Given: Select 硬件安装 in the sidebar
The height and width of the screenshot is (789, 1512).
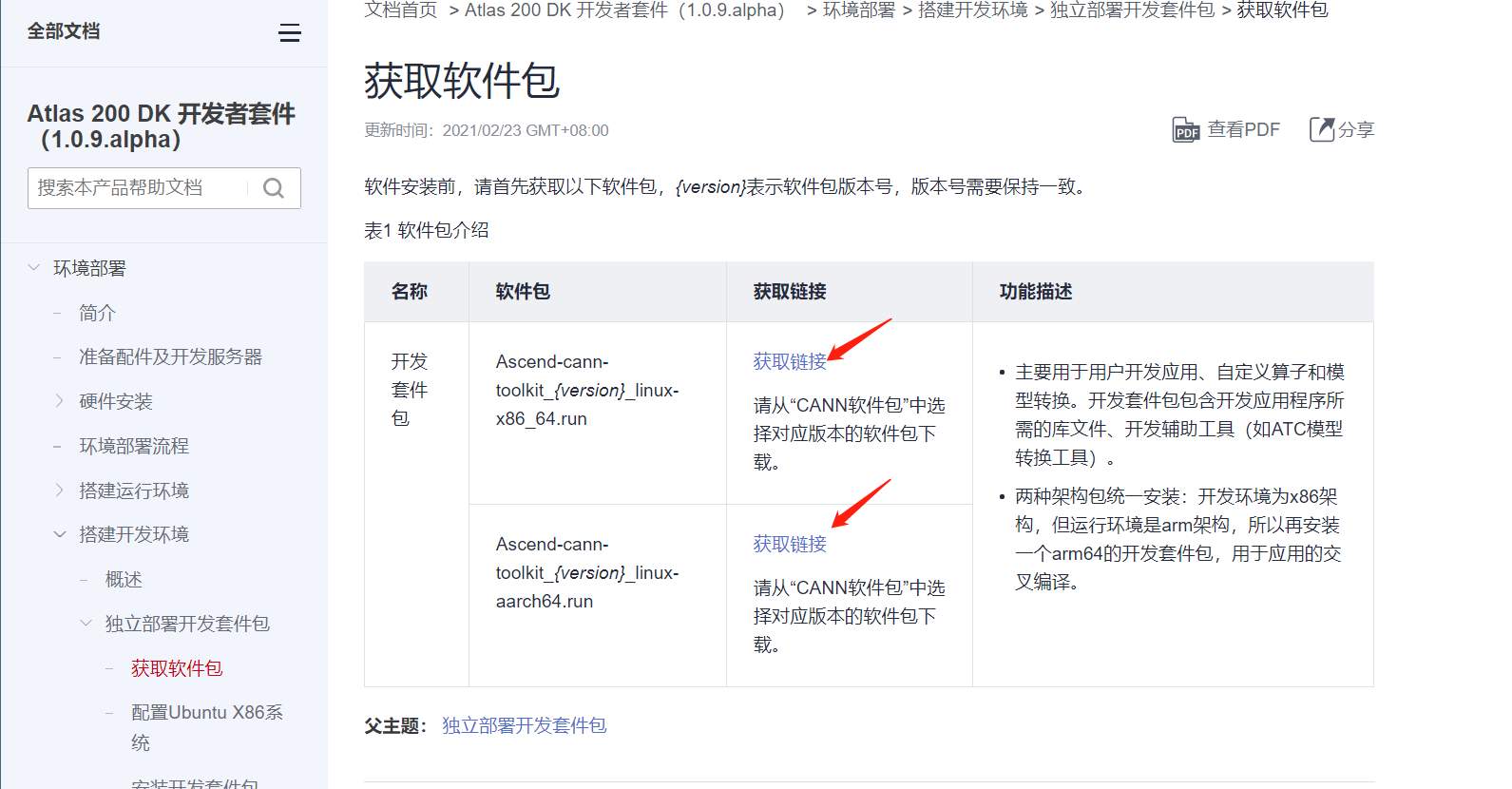Looking at the screenshot, I should (x=116, y=401).
